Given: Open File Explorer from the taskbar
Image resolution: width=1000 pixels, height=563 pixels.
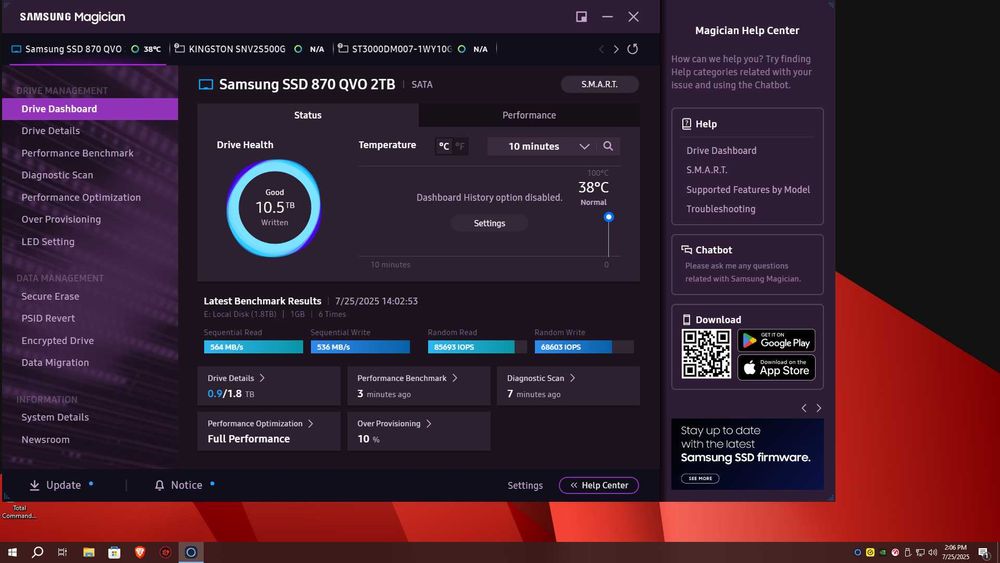Looking at the screenshot, I should click(89, 552).
